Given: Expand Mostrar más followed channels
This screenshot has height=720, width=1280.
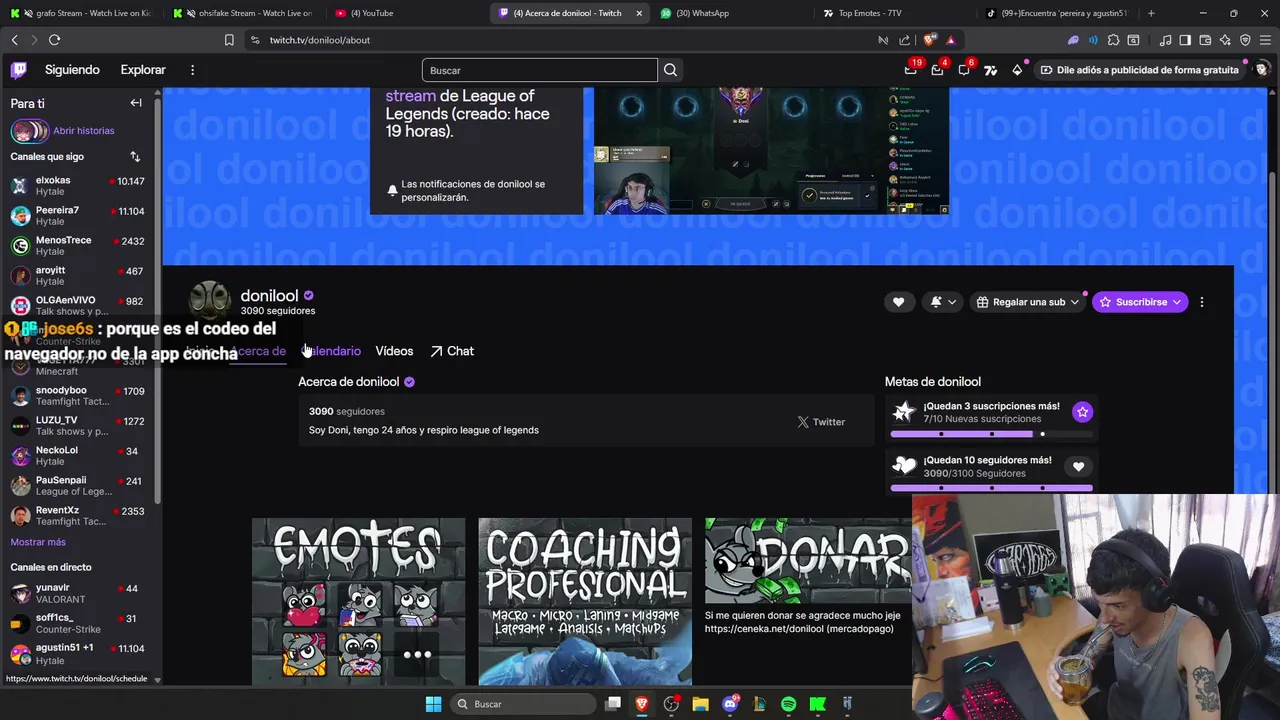Looking at the screenshot, I should [38, 542].
